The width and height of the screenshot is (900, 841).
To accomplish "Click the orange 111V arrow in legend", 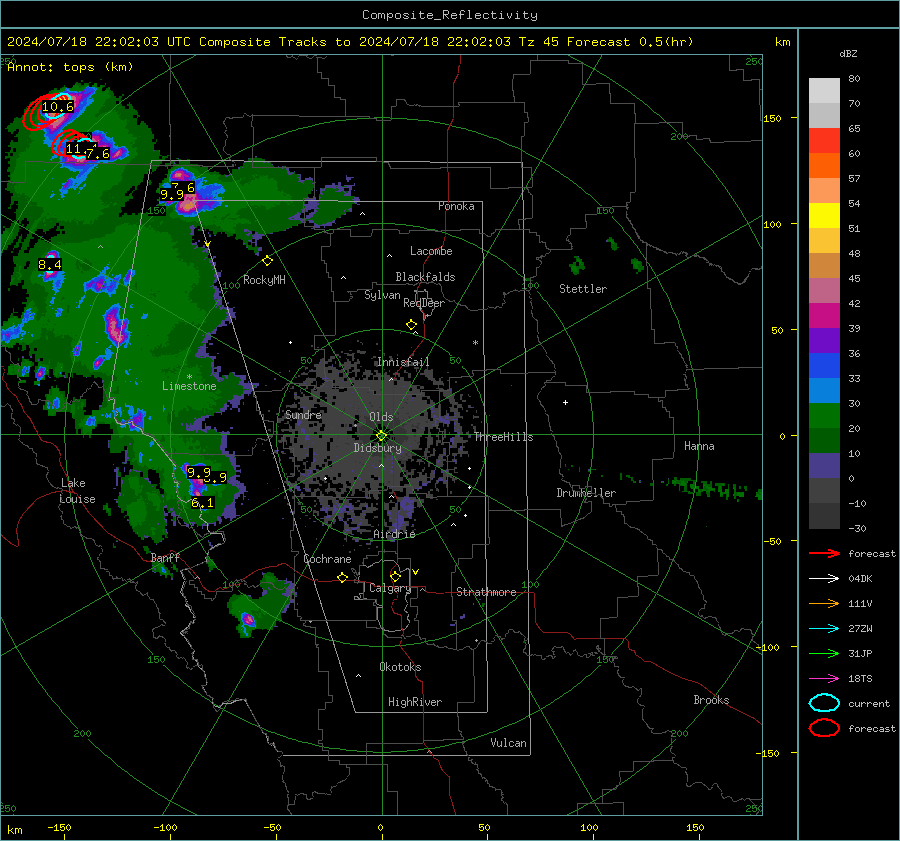I will pyautogui.click(x=824, y=603).
